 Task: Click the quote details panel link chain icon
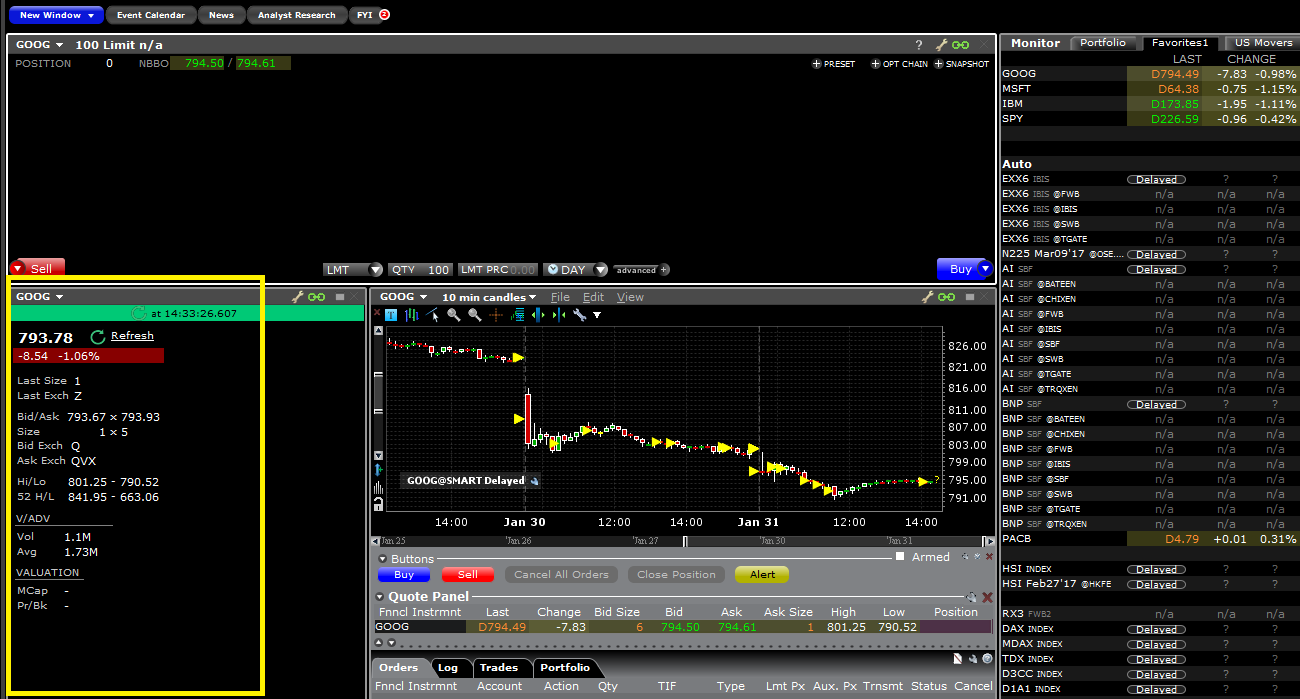(317, 297)
